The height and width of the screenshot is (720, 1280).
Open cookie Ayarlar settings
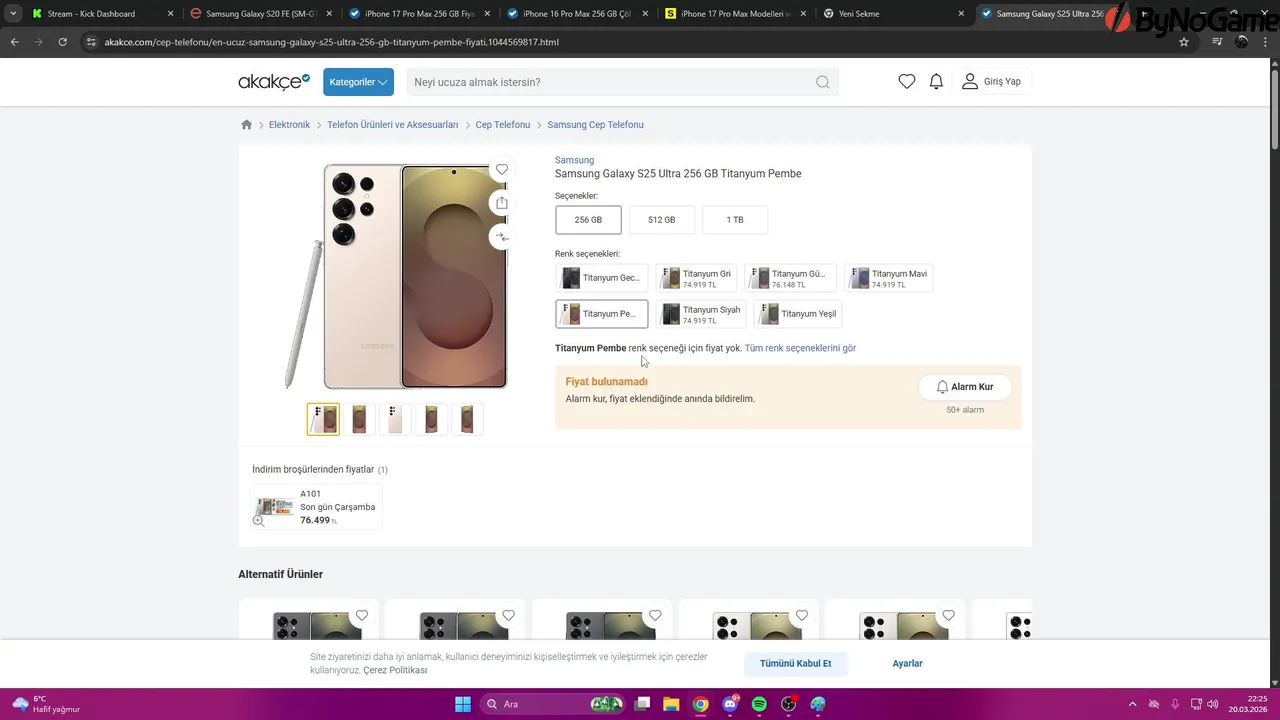pos(907,664)
